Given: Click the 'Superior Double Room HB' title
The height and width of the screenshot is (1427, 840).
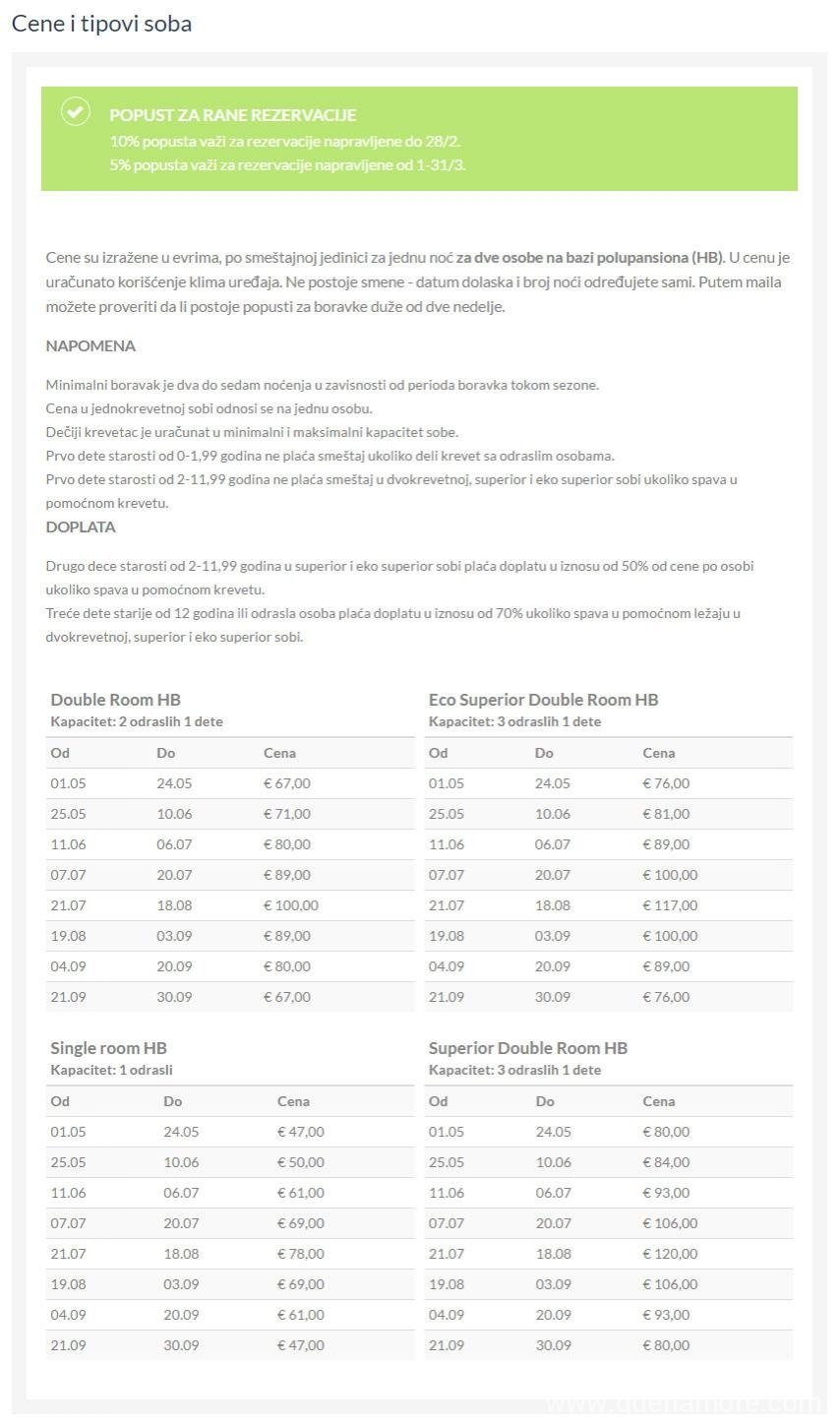Looking at the screenshot, I should [527, 1048].
